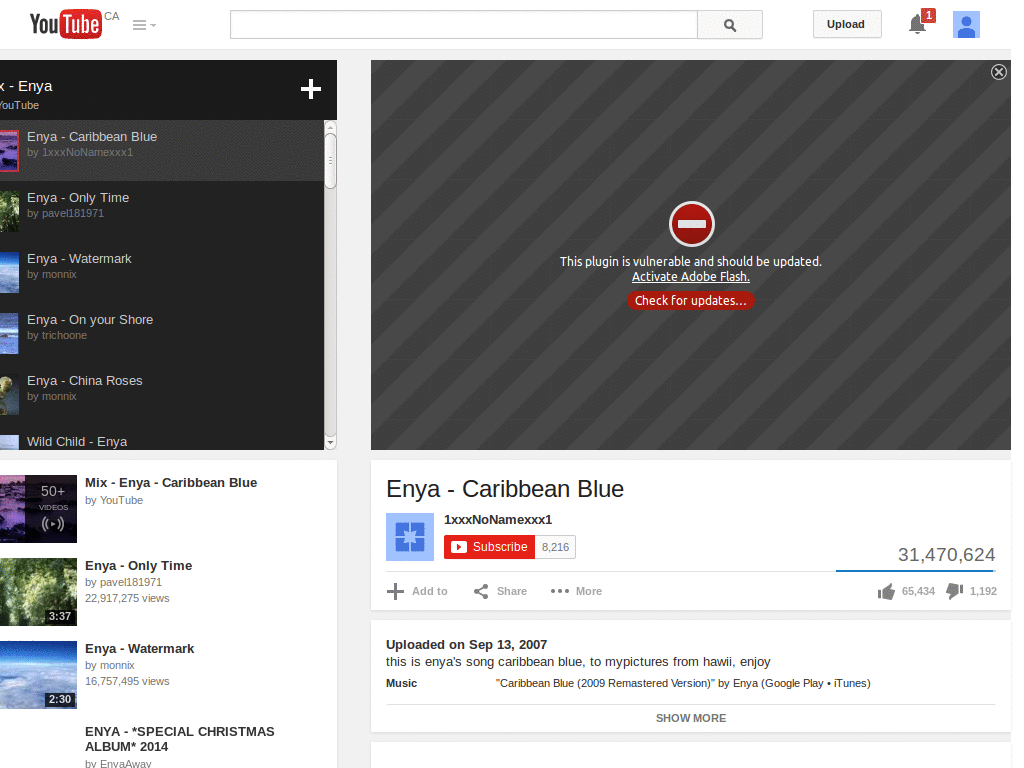Click the Activate Adobe Flash link

coord(690,276)
